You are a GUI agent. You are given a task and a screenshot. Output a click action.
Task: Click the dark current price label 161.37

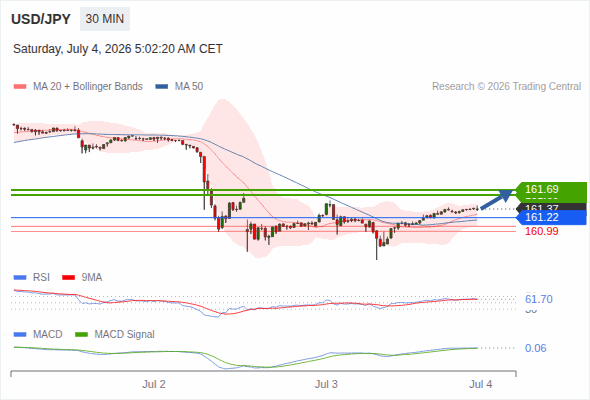pyautogui.click(x=551, y=207)
